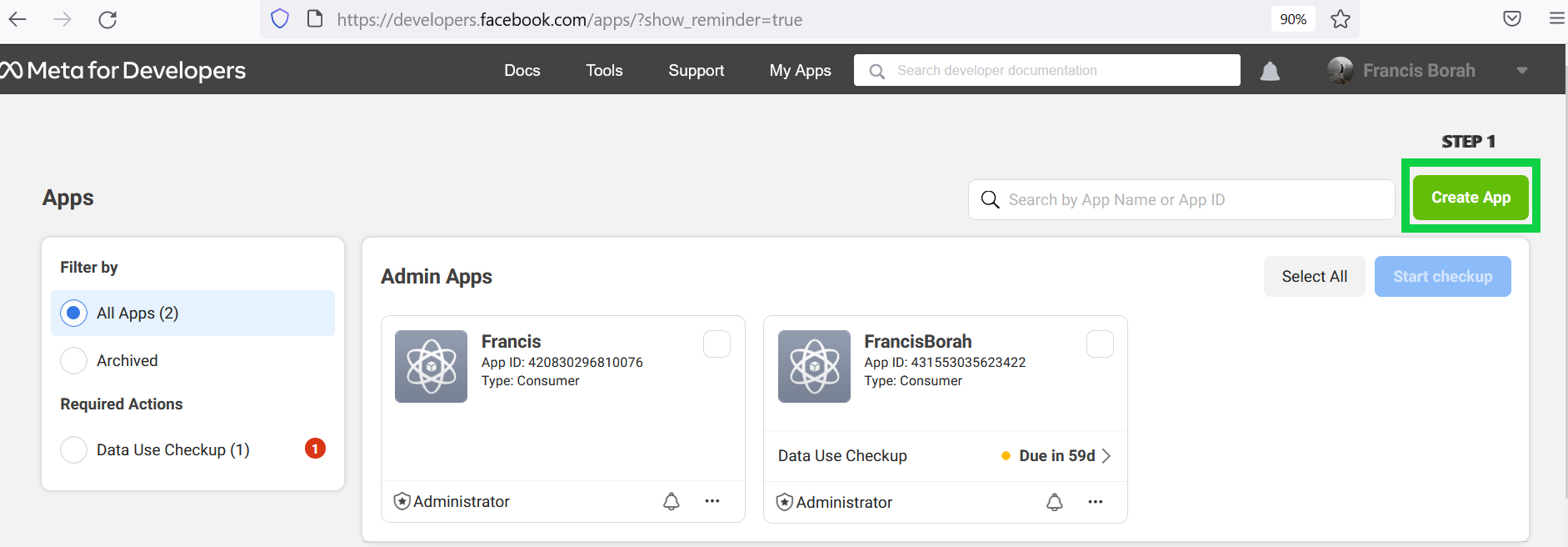
Task: Click Data Use Checkup row on FrancisBorah card
Action: 945,455
